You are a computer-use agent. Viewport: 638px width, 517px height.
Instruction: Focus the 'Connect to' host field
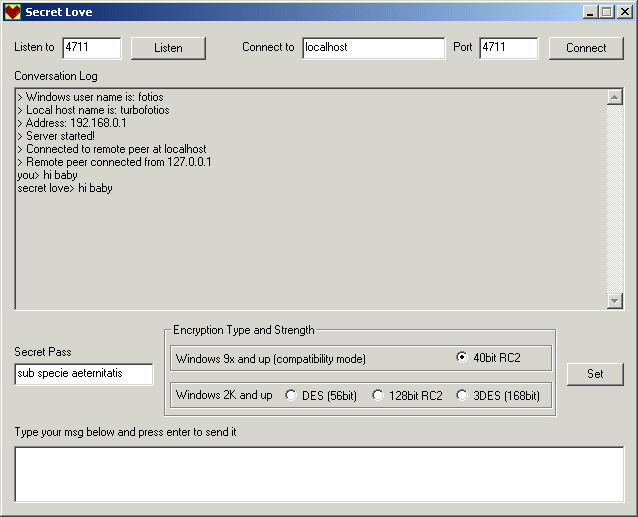(x=373, y=48)
